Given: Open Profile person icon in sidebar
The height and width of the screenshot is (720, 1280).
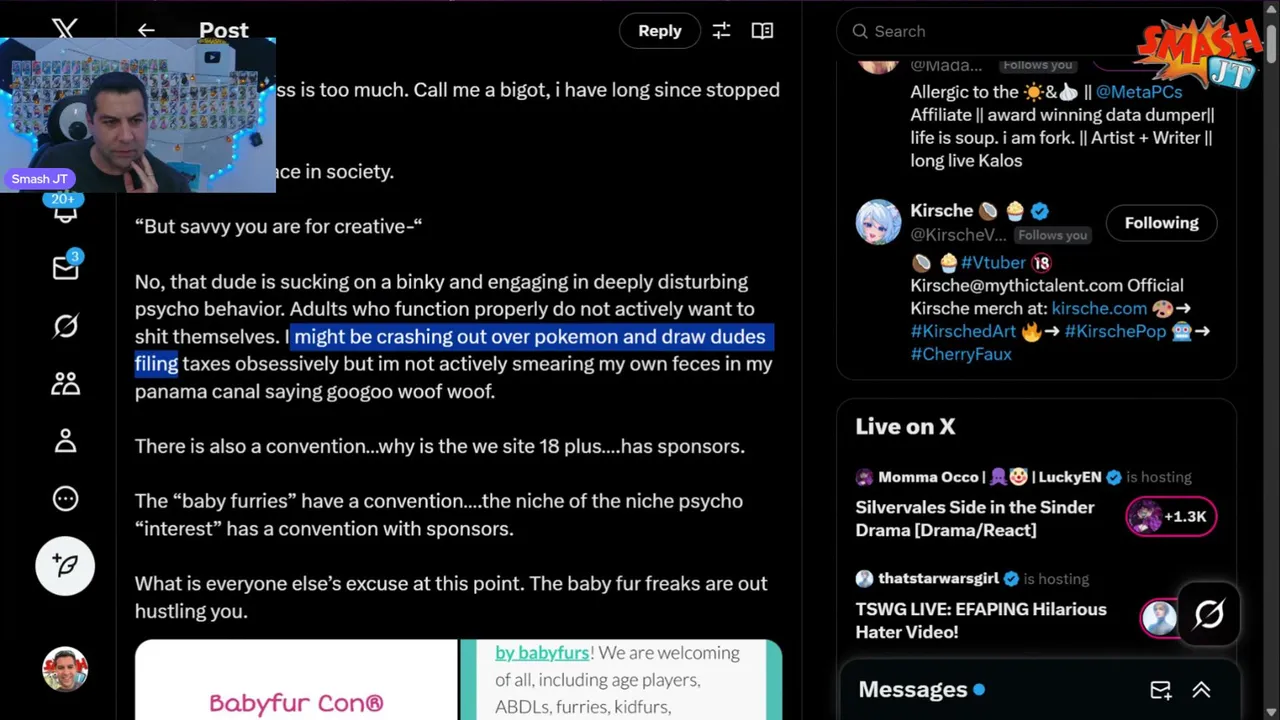Looking at the screenshot, I should coord(65,440).
